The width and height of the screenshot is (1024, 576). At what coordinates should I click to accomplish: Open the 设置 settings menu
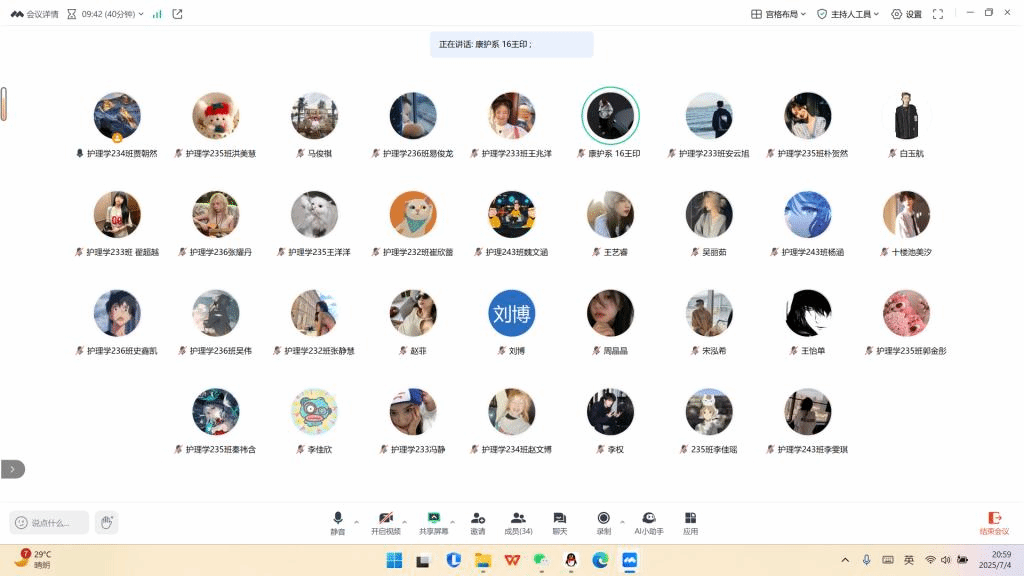tap(906, 14)
